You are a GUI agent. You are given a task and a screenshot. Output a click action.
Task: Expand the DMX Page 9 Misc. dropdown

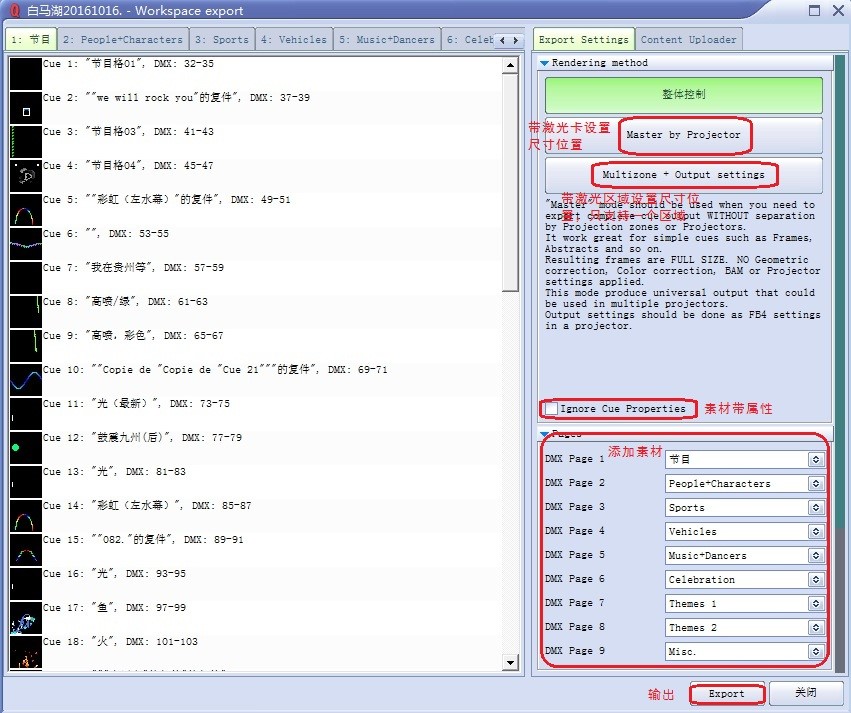(816, 652)
